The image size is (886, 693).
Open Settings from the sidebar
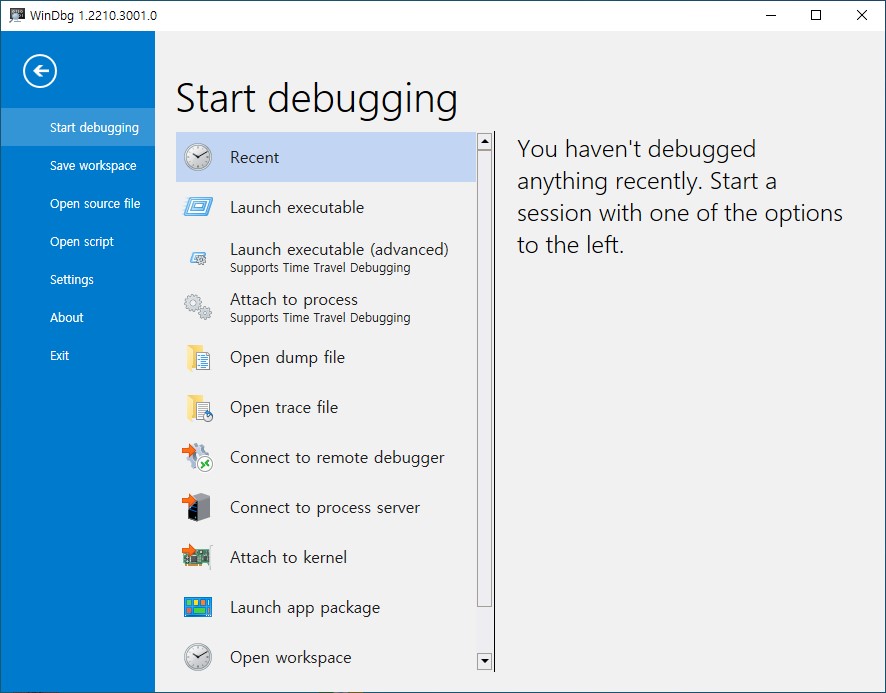coord(77,279)
